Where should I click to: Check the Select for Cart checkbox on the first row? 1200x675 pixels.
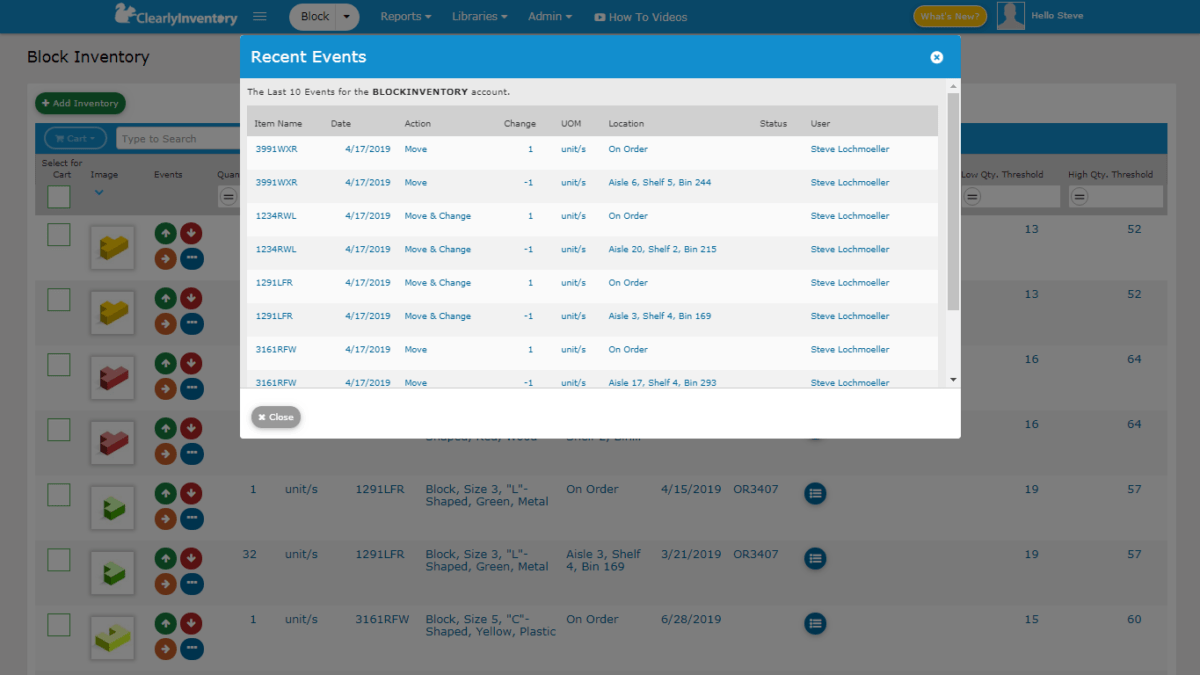[58, 233]
